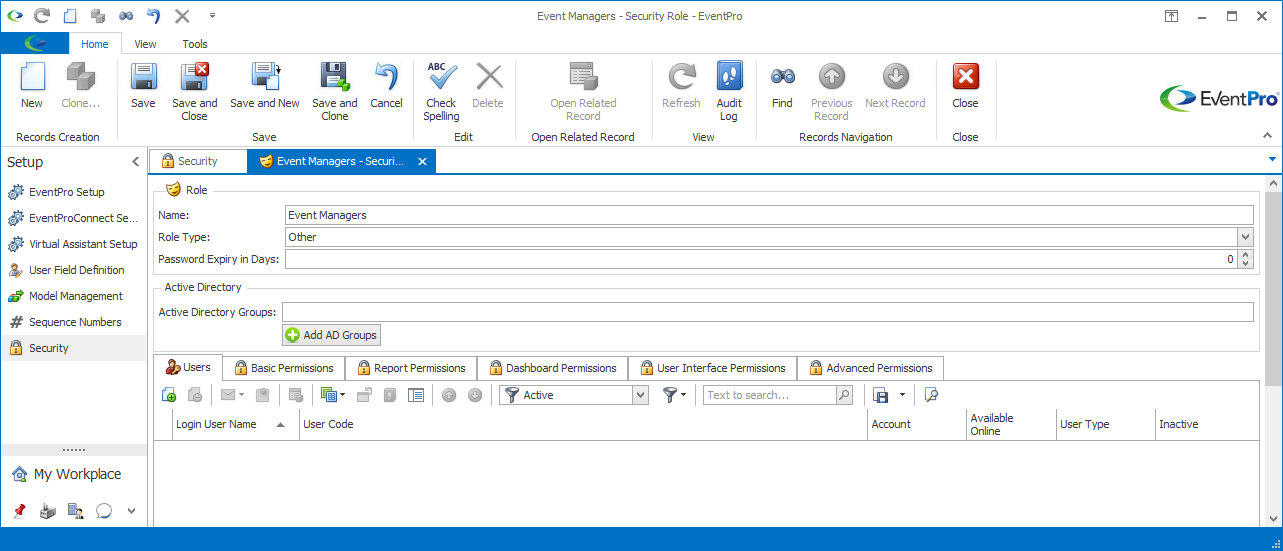The width and height of the screenshot is (1283, 551).
Task: Open the Basic Permissions tab
Action: [x=284, y=368]
